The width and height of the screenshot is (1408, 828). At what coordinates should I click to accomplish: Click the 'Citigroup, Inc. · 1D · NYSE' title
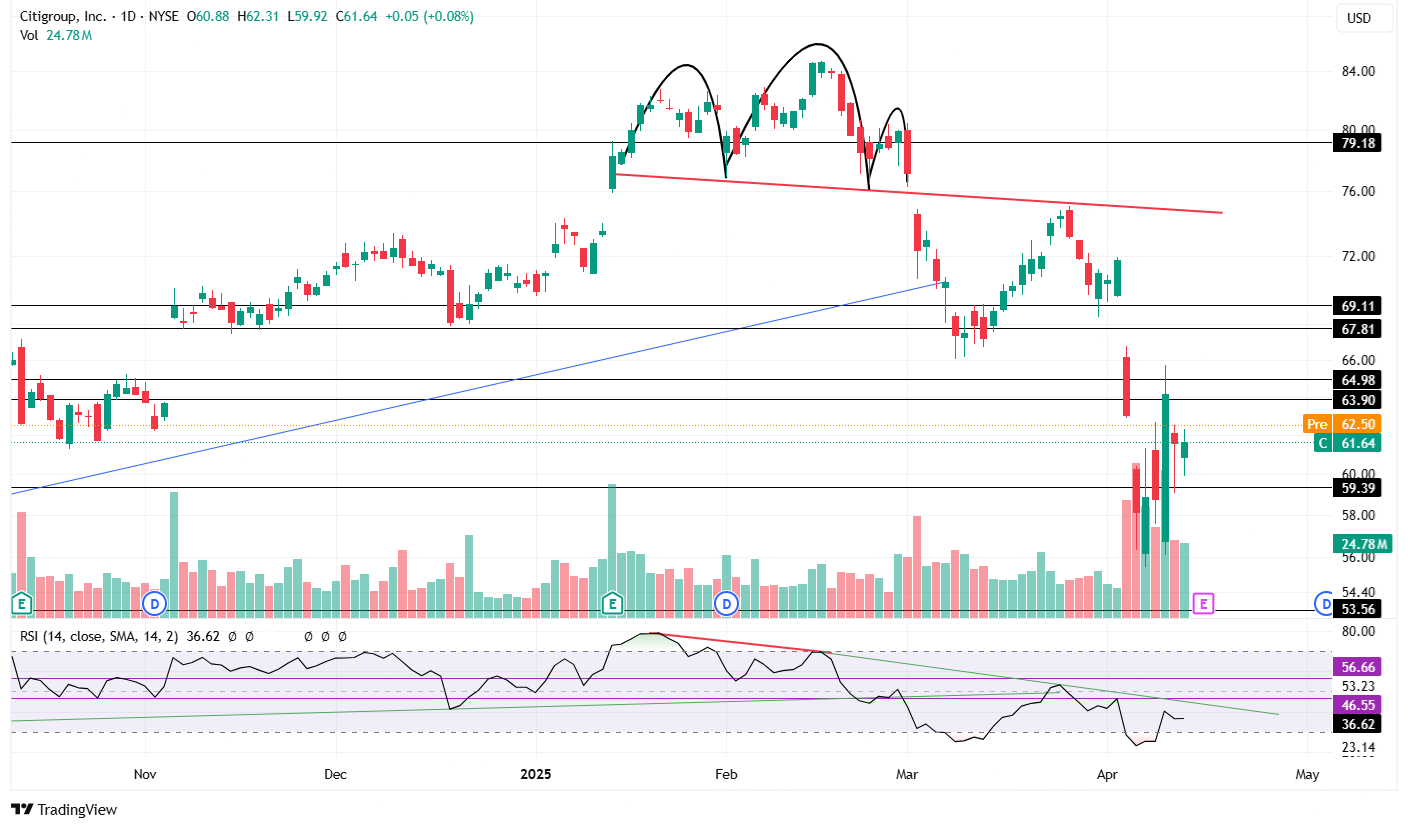[98, 17]
